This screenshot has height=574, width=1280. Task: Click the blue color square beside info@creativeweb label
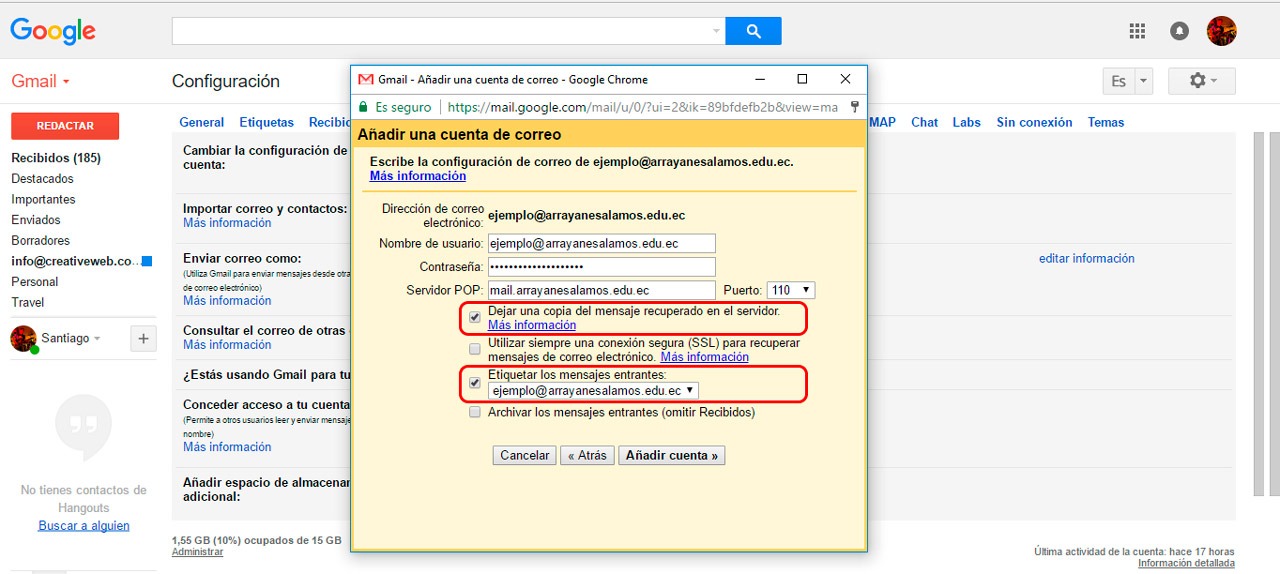[147, 261]
